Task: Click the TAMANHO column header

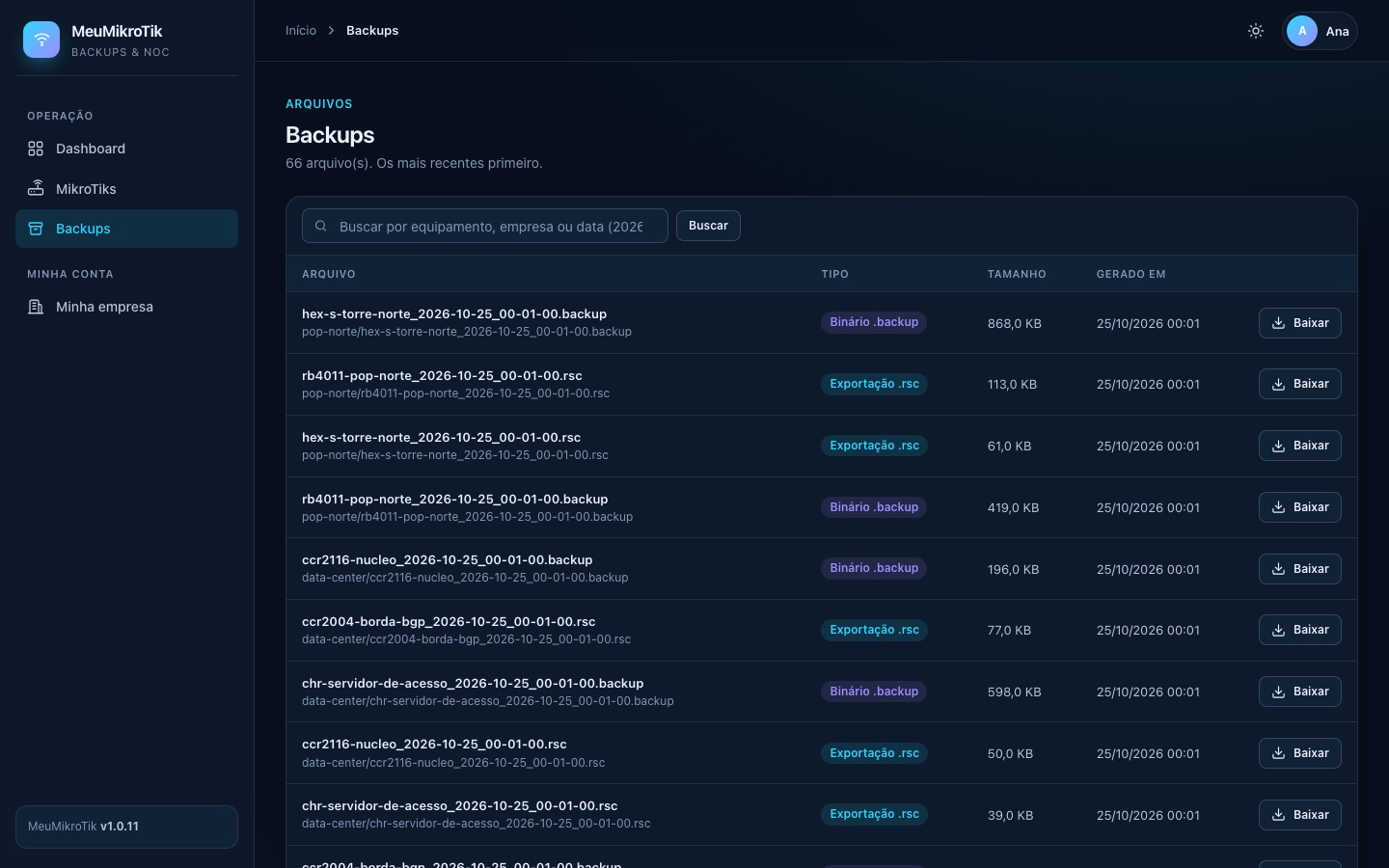Action: point(1017,274)
